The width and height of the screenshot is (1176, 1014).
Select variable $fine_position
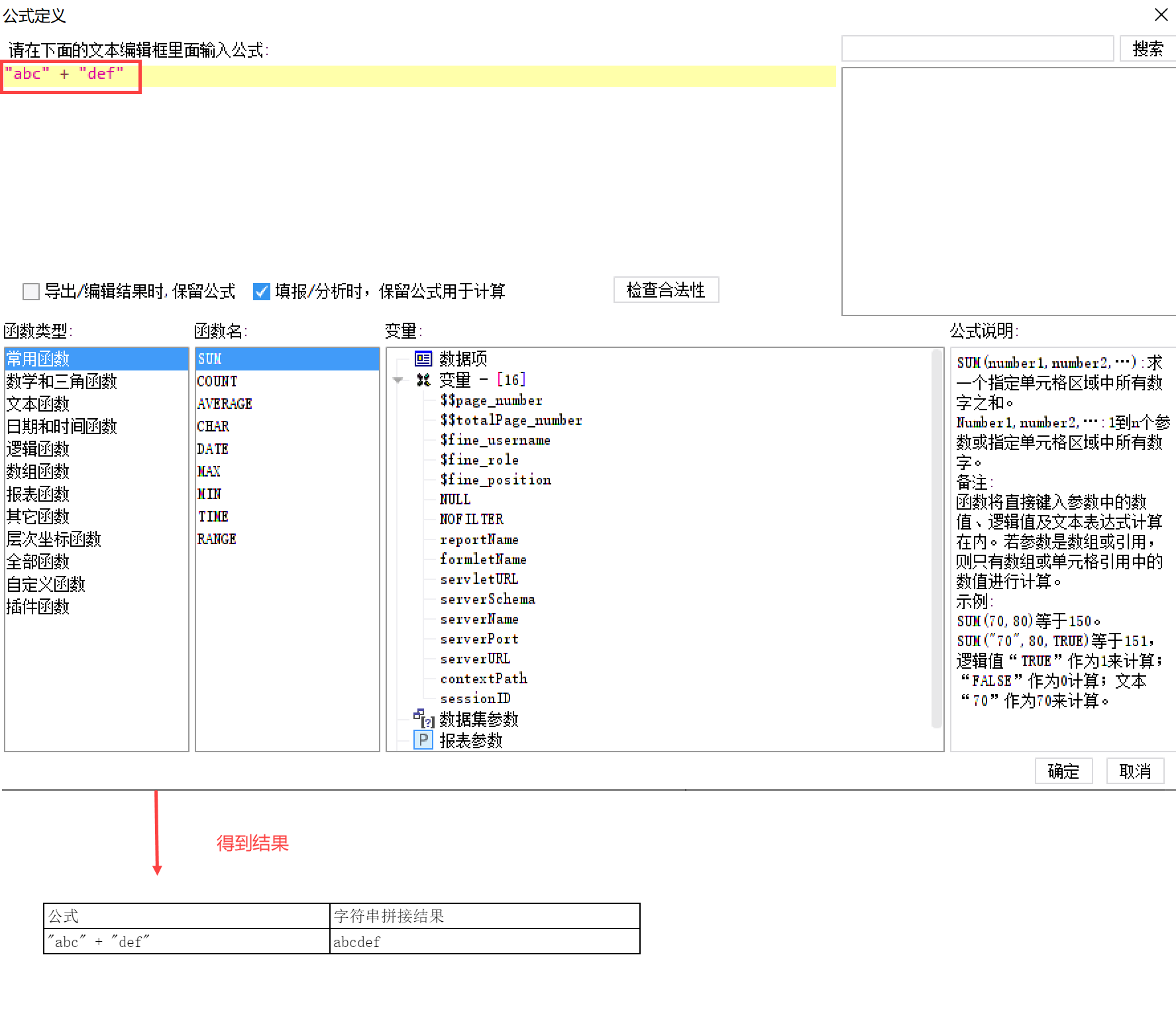[x=496, y=480]
